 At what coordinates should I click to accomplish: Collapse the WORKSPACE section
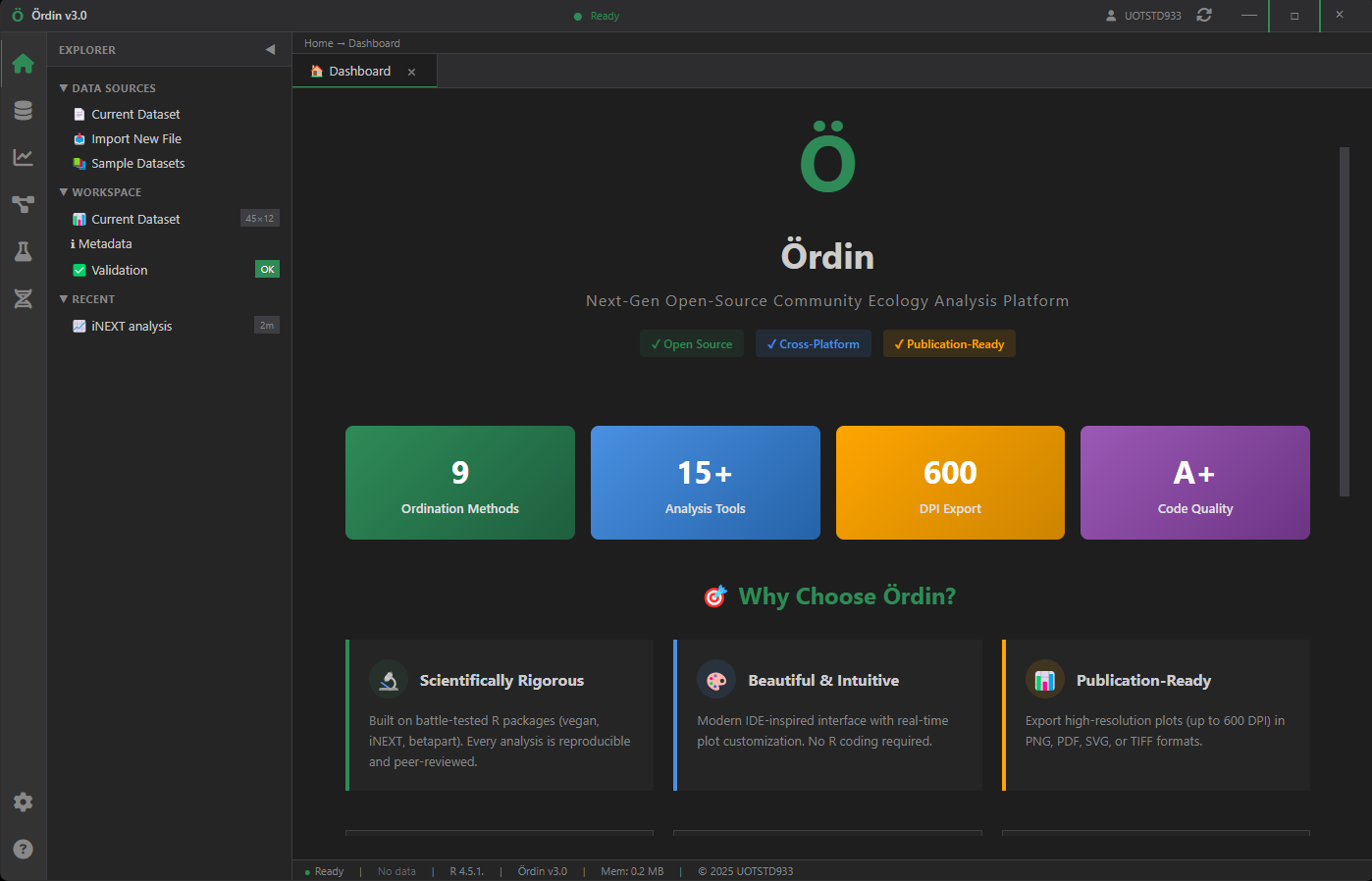pos(64,191)
